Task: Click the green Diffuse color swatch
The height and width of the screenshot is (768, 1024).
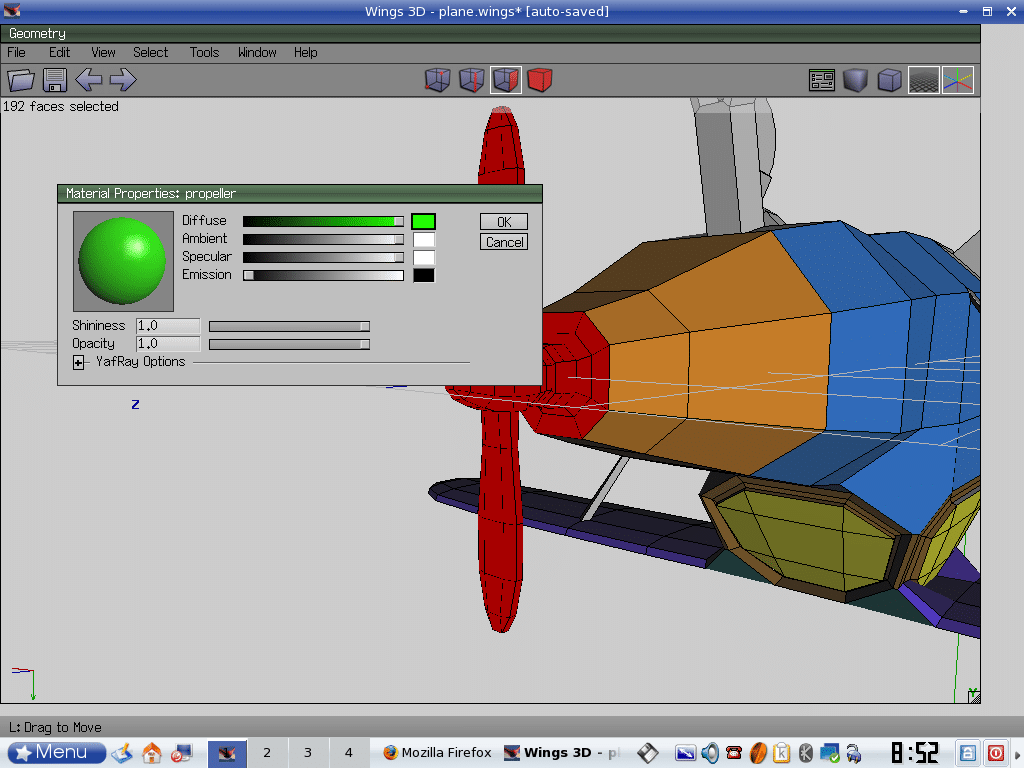Action: point(423,221)
